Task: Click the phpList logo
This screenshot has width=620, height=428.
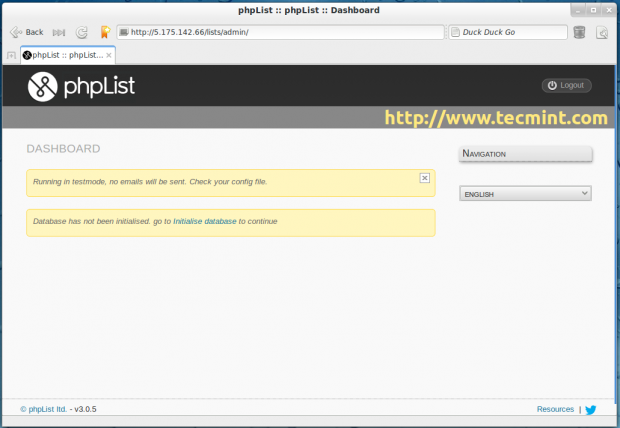Action: tap(81, 86)
